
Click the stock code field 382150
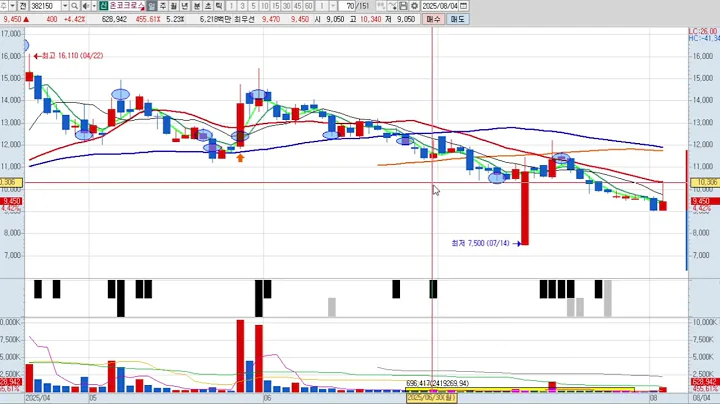(x=45, y=6)
